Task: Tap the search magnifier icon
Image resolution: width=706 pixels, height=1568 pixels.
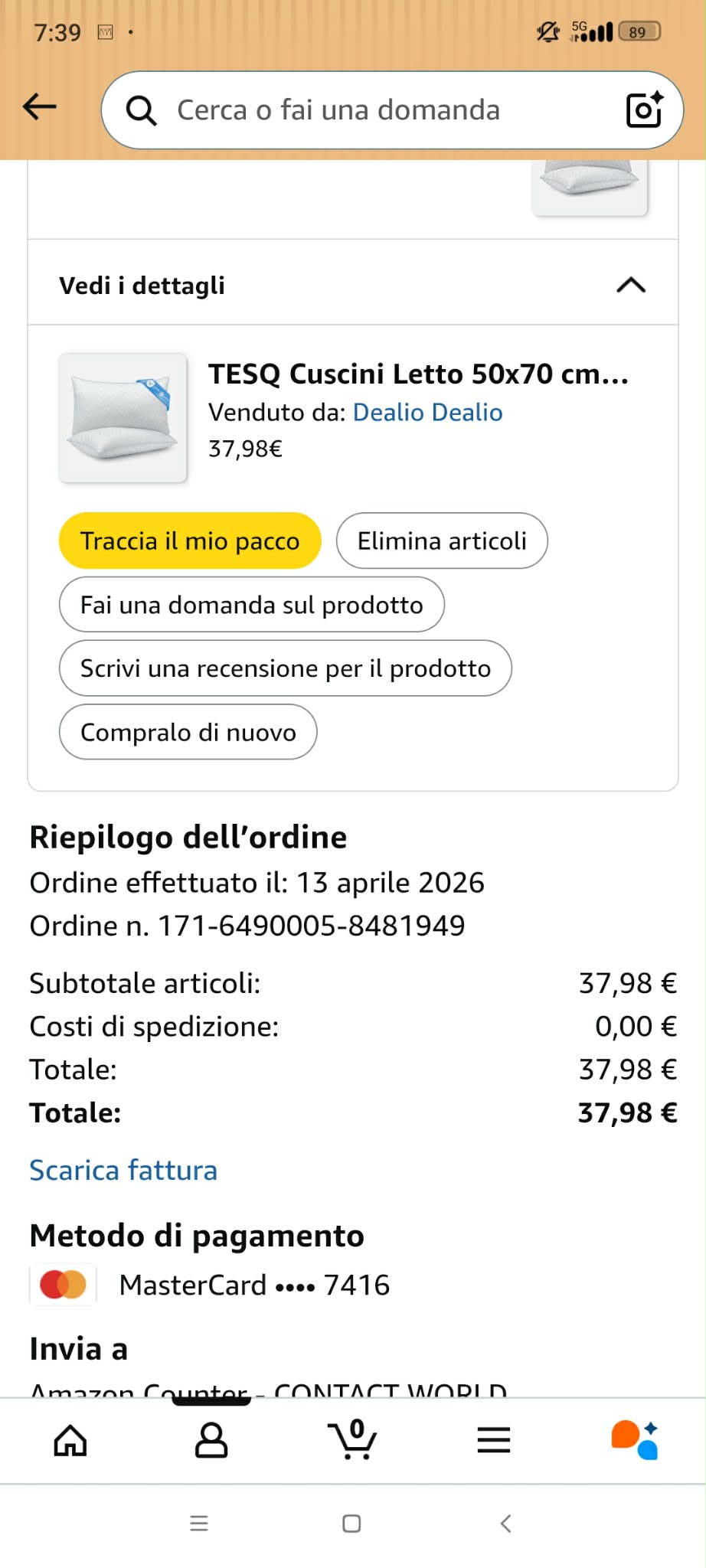Action: coord(141,110)
